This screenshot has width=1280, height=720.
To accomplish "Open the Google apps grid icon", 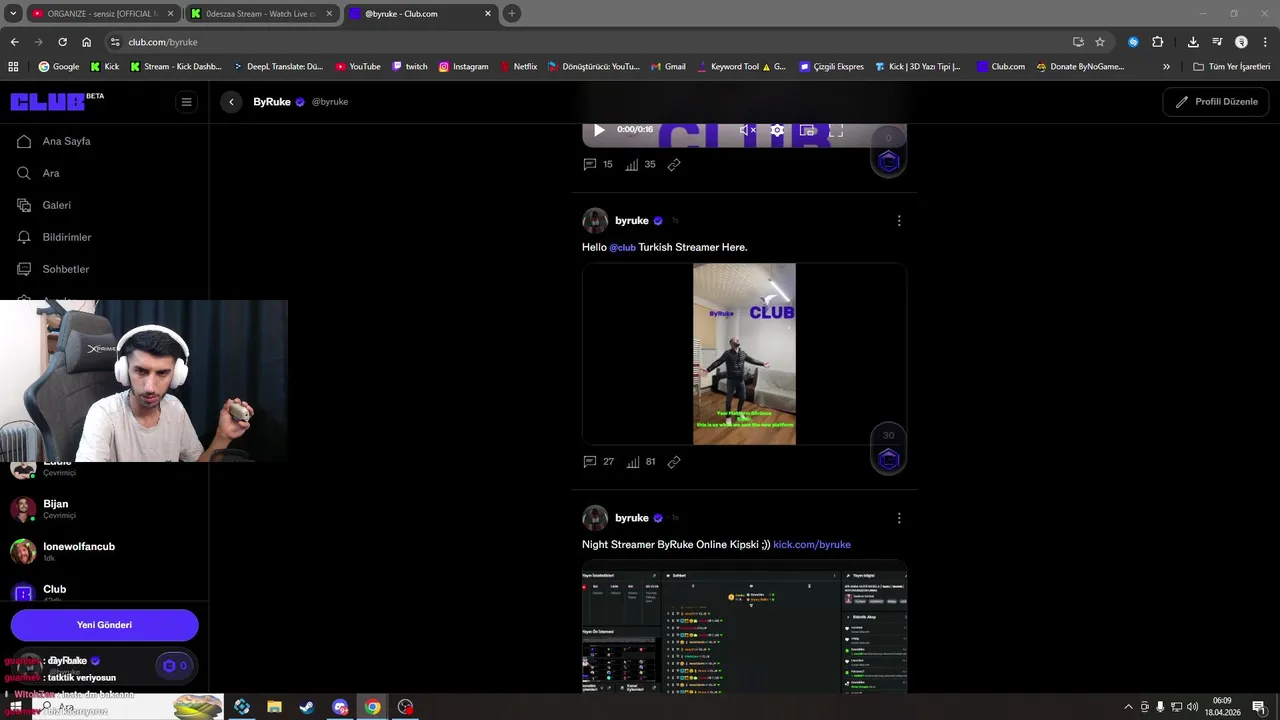I will click(x=13, y=67).
